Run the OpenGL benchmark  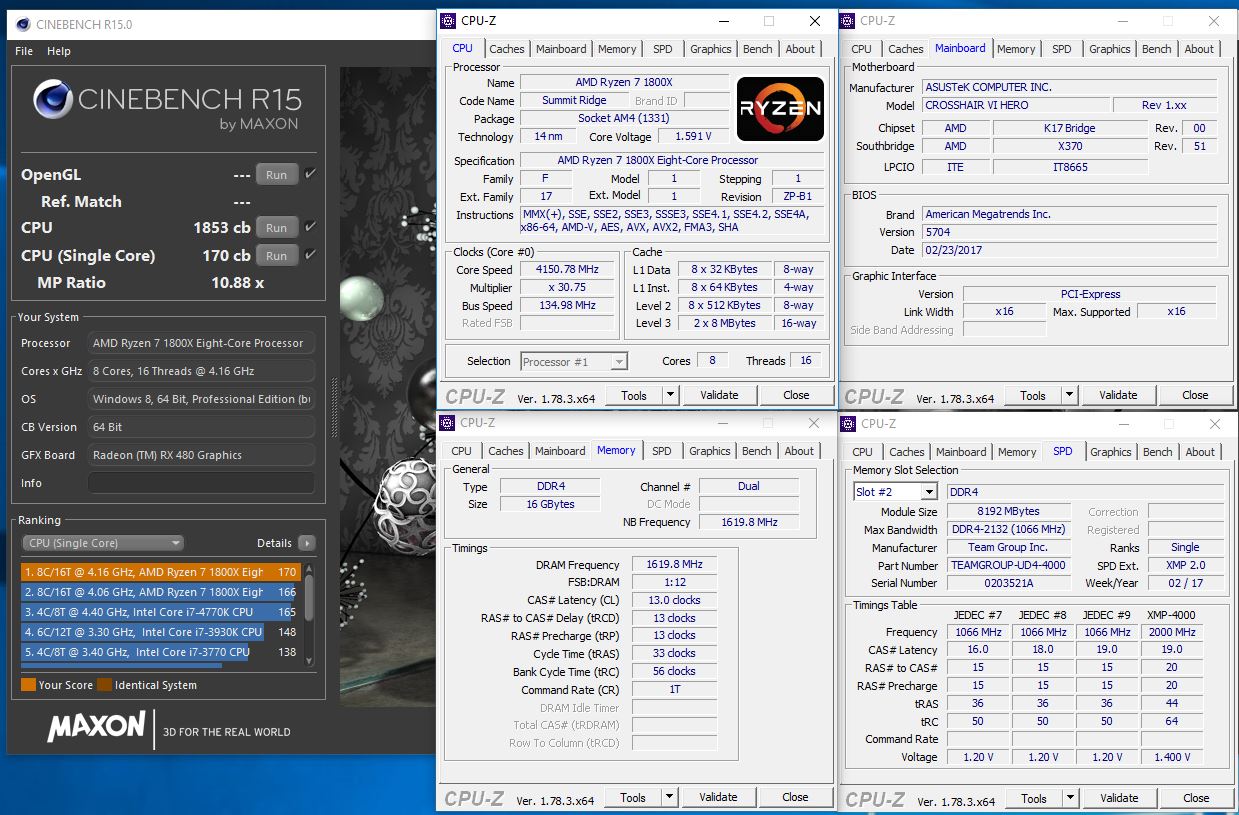[277, 174]
